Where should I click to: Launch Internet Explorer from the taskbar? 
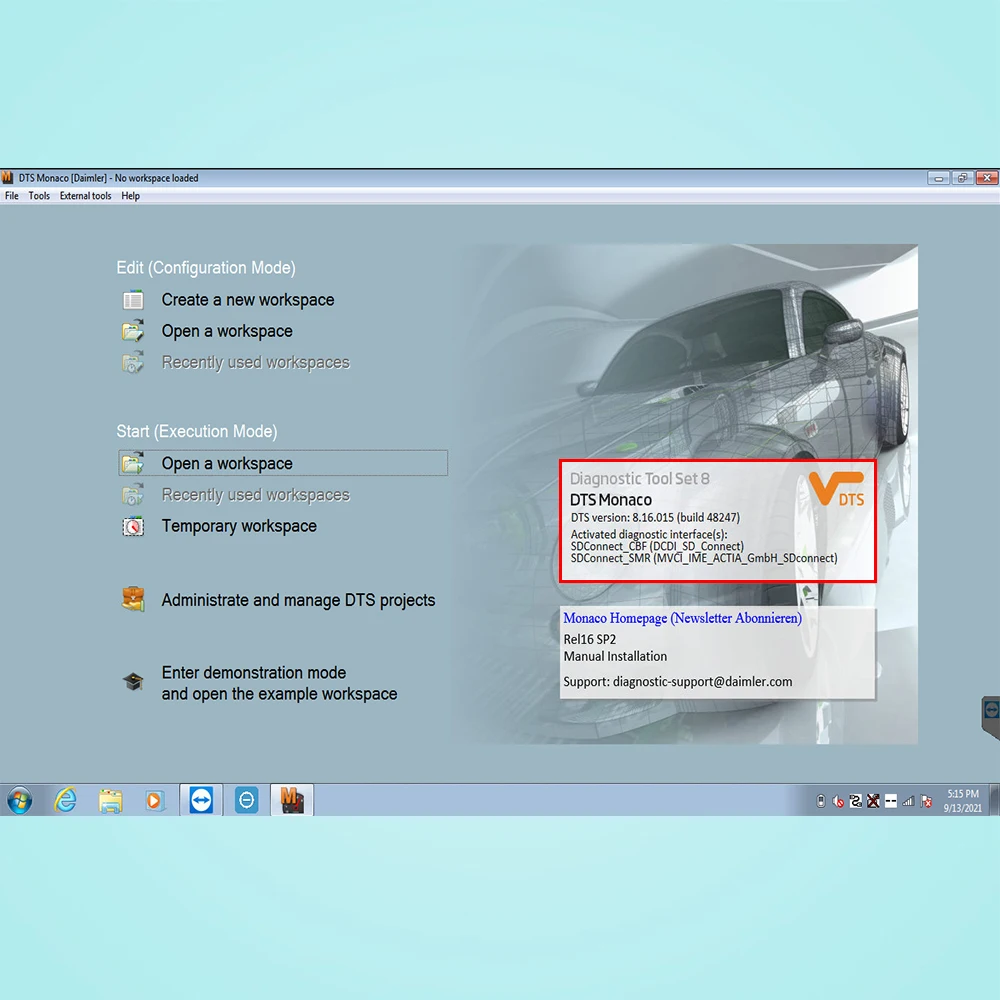pyautogui.click(x=65, y=800)
